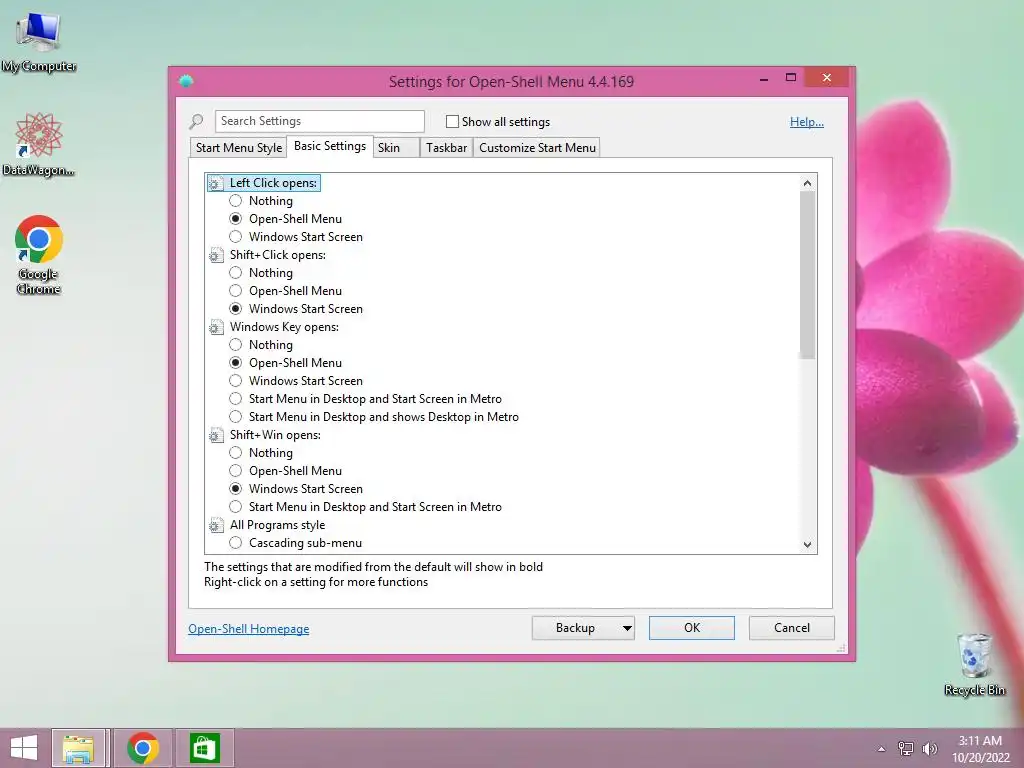The height and width of the screenshot is (768, 1024).
Task: Select Open-Shell Menu under Shift+Win opens
Action: (236, 471)
